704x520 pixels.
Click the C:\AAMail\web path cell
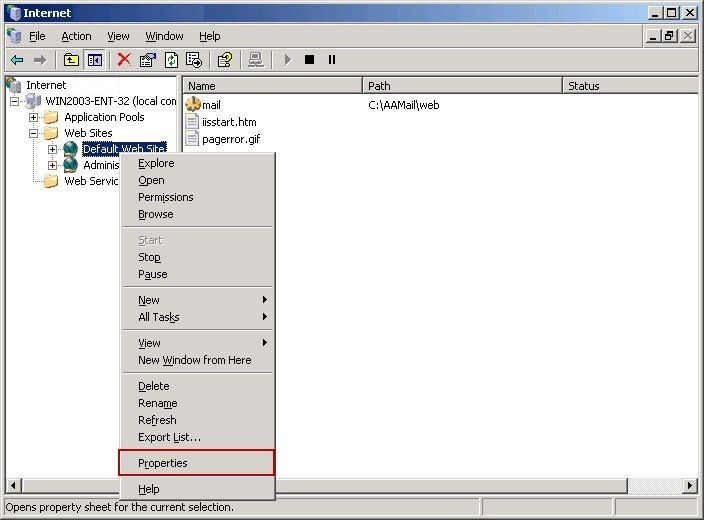click(x=404, y=105)
